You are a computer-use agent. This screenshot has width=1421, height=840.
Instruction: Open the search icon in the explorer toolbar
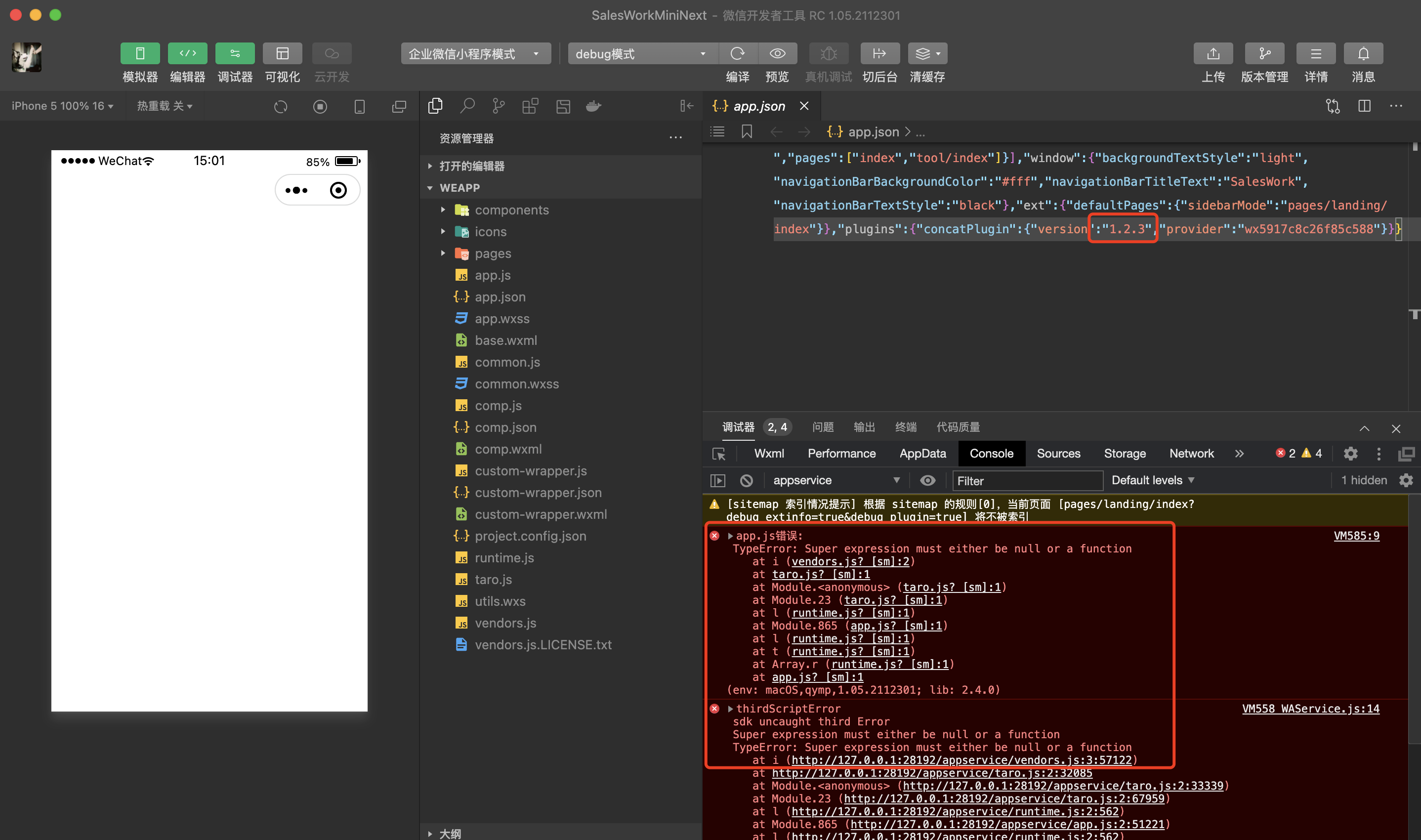[467, 106]
